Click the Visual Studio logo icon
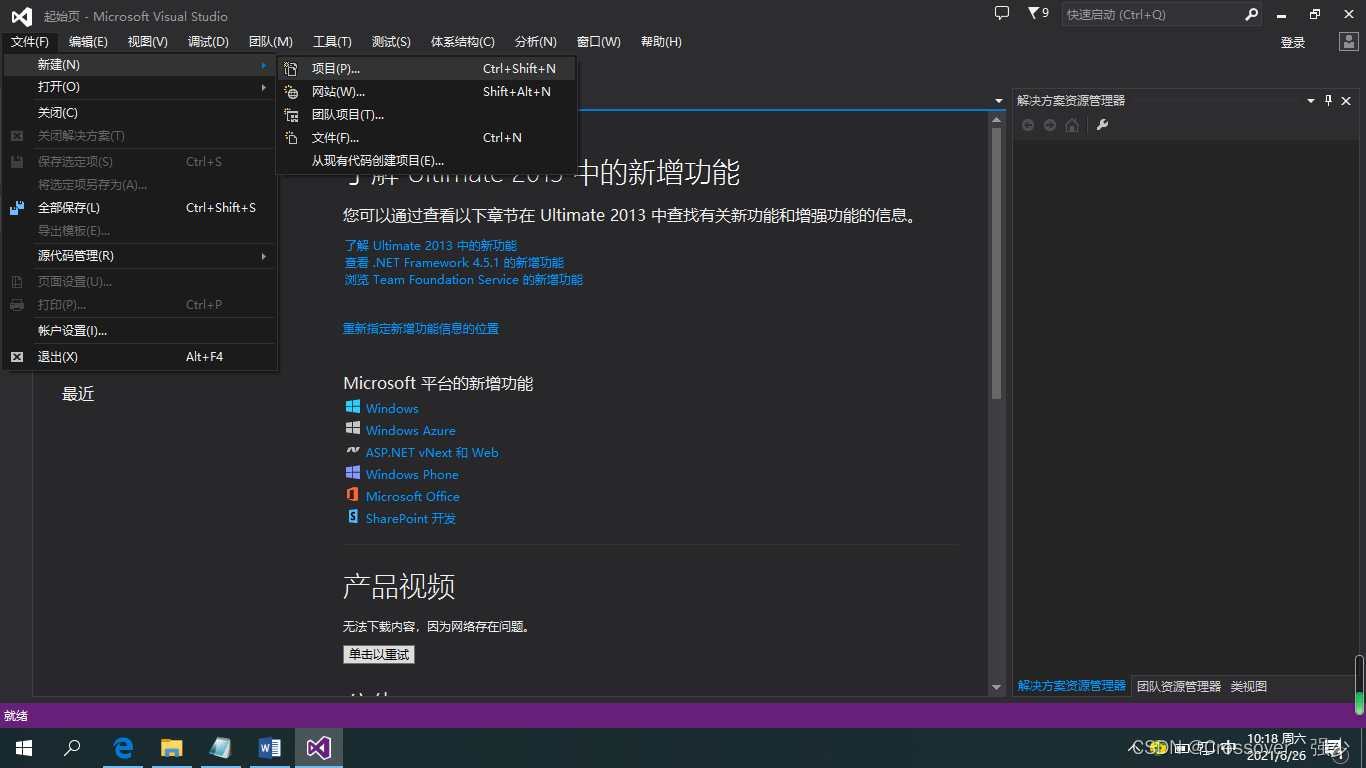The height and width of the screenshot is (768, 1366). click(x=21, y=16)
